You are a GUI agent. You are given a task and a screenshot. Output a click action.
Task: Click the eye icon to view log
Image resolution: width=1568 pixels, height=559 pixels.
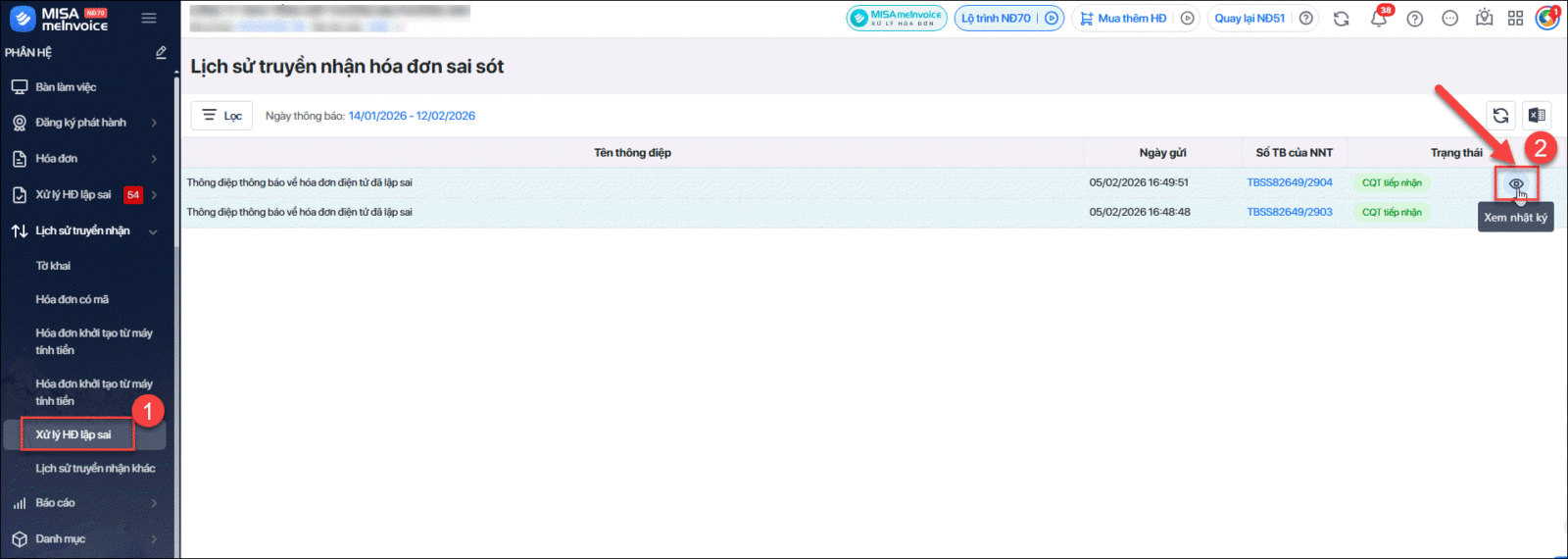point(1516,183)
